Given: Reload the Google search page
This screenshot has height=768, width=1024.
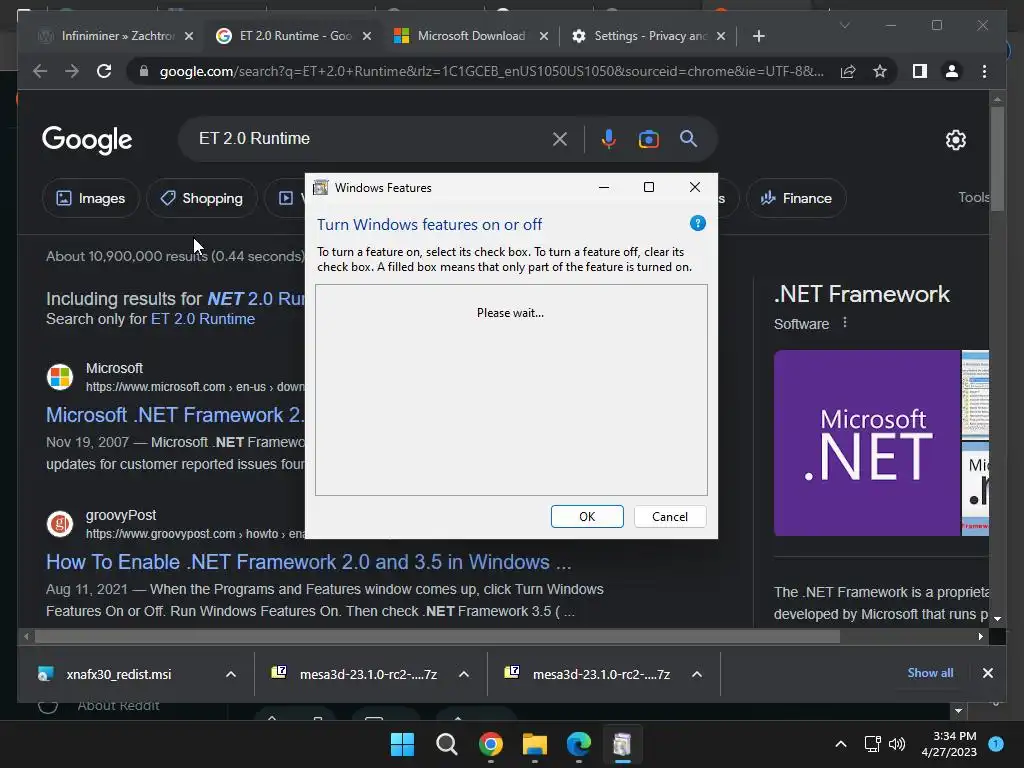Looking at the screenshot, I should [x=104, y=71].
